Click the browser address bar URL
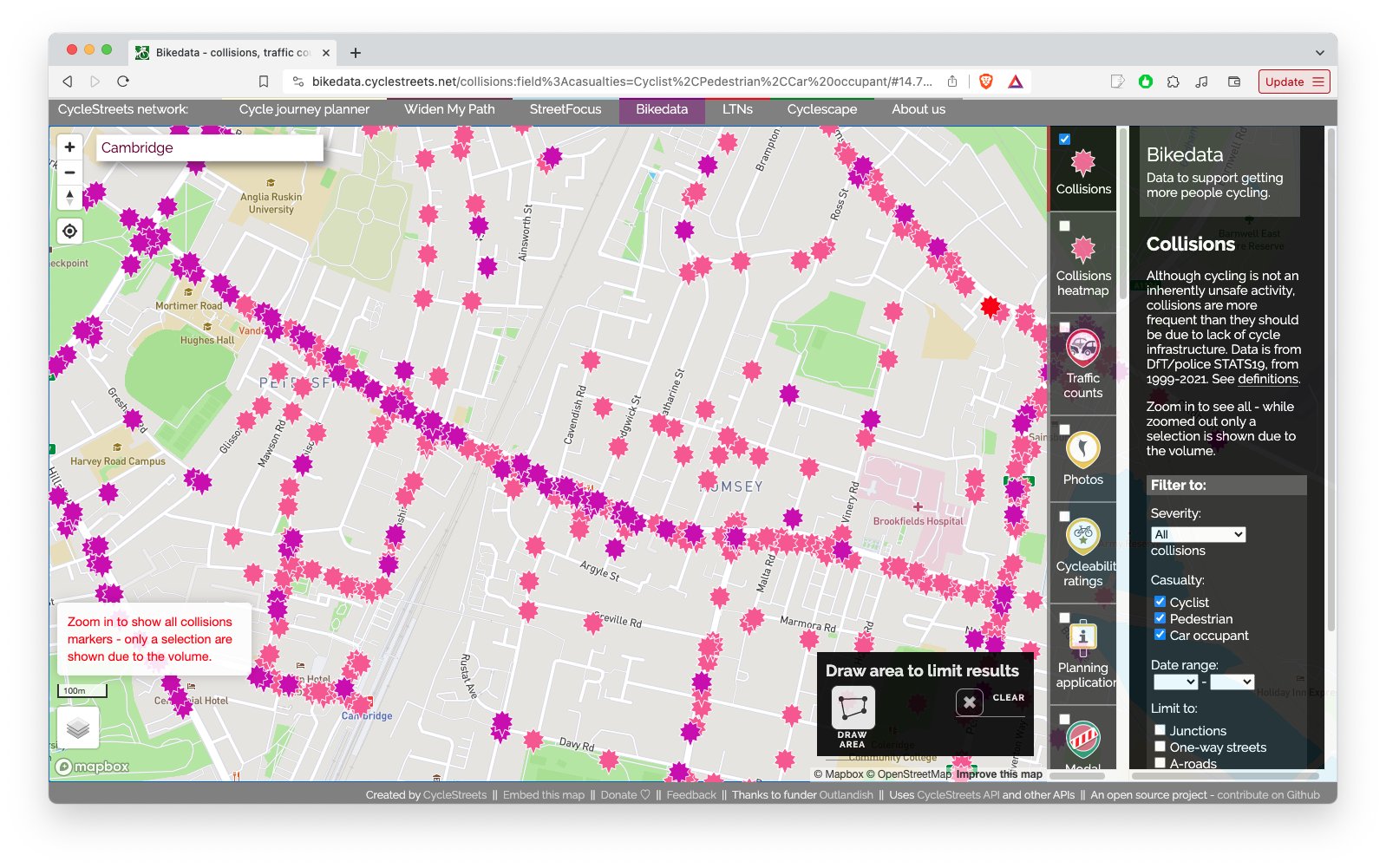The width and height of the screenshot is (1386, 868). (x=622, y=82)
